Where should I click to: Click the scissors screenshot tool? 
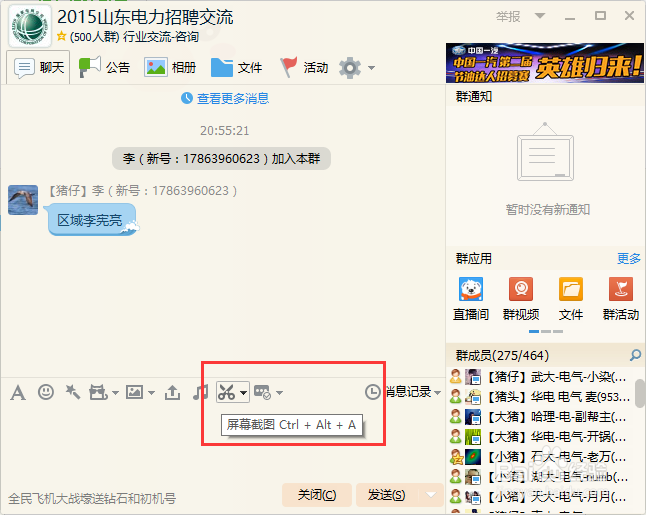point(227,392)
